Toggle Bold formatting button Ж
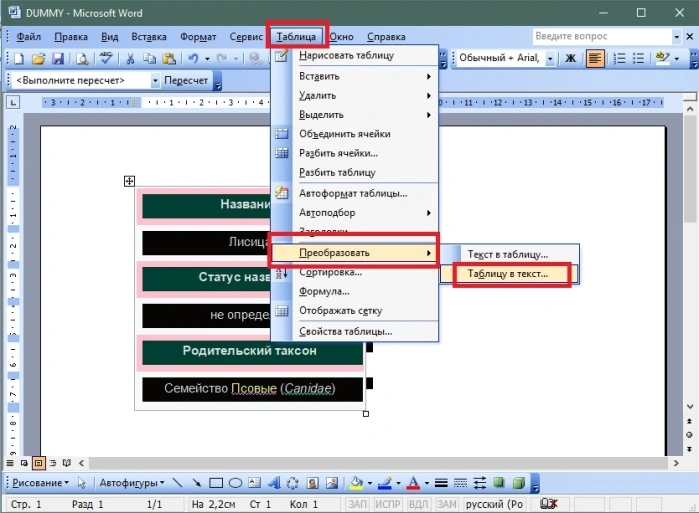699x513 pixels. click(x=570, y=58)
